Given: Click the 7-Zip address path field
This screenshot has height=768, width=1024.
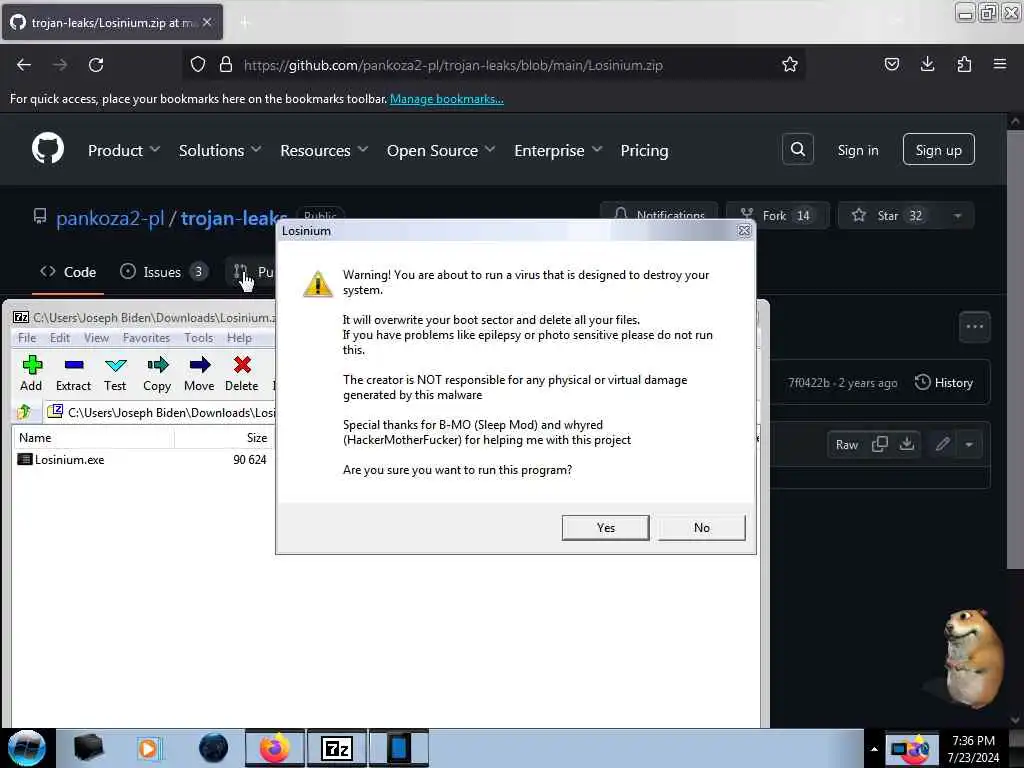Looking at the screenshot, I should (161, 413).
